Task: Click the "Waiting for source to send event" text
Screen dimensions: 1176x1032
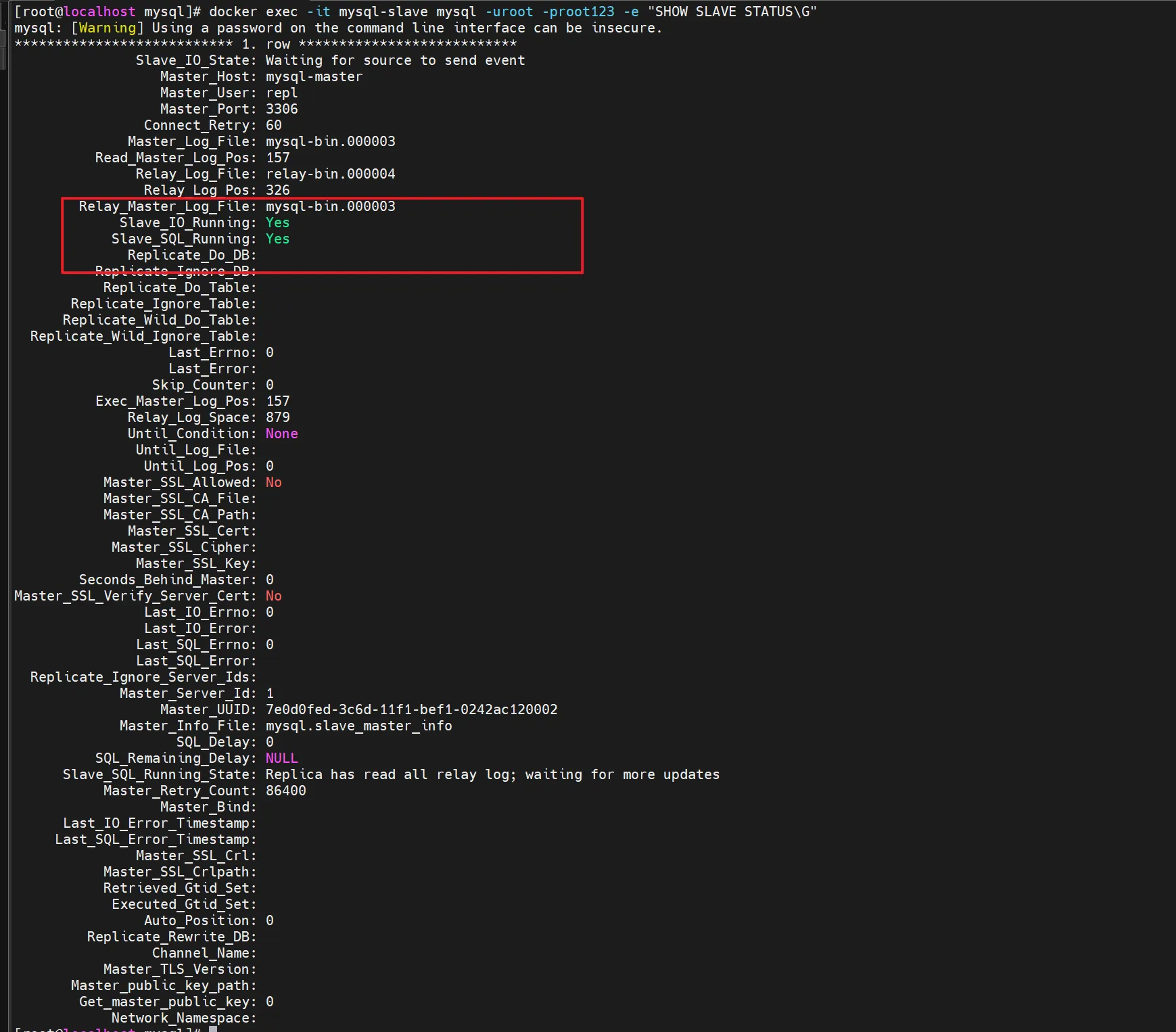Action: (x=395, y=60)
